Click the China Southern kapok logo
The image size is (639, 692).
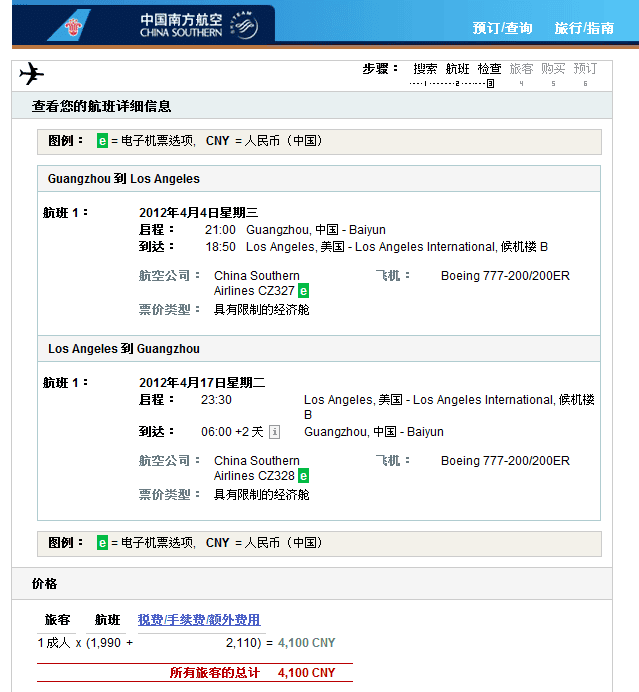coord(68,25)
